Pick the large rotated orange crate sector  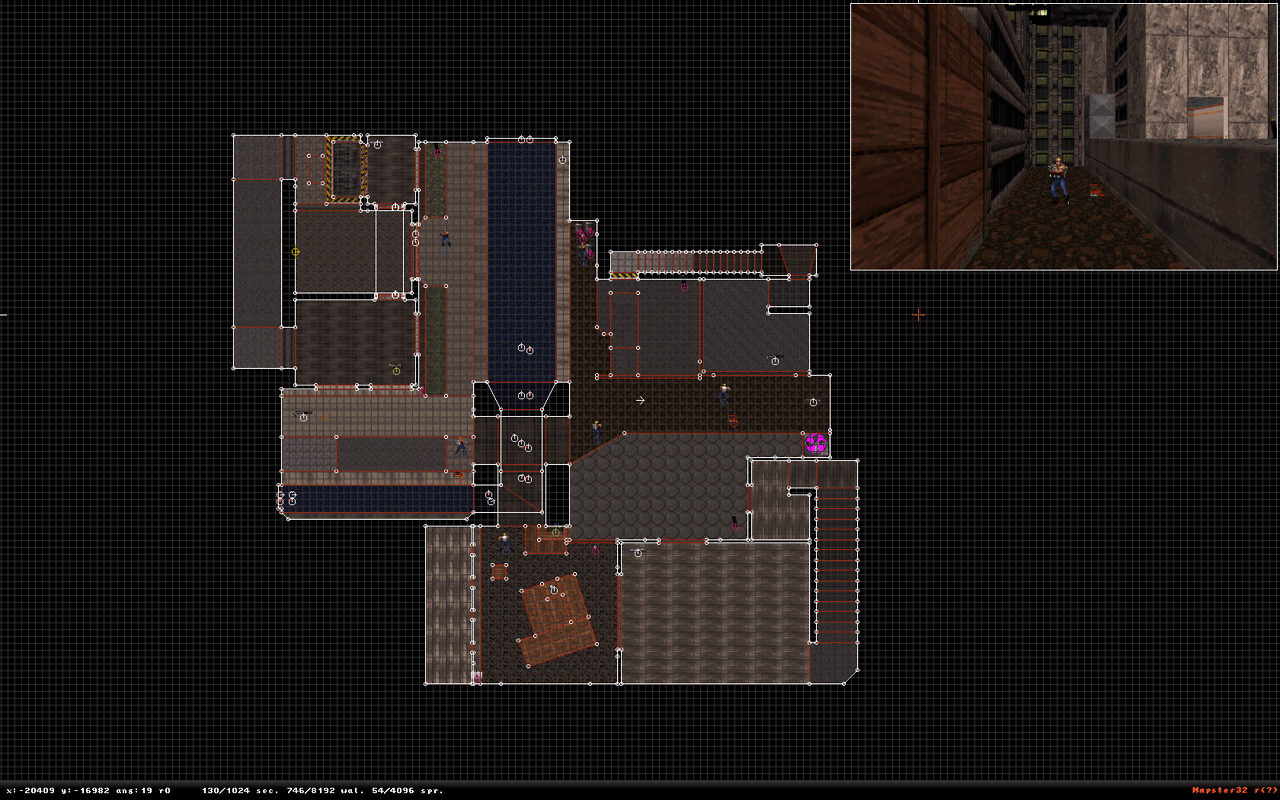point(558,619)
